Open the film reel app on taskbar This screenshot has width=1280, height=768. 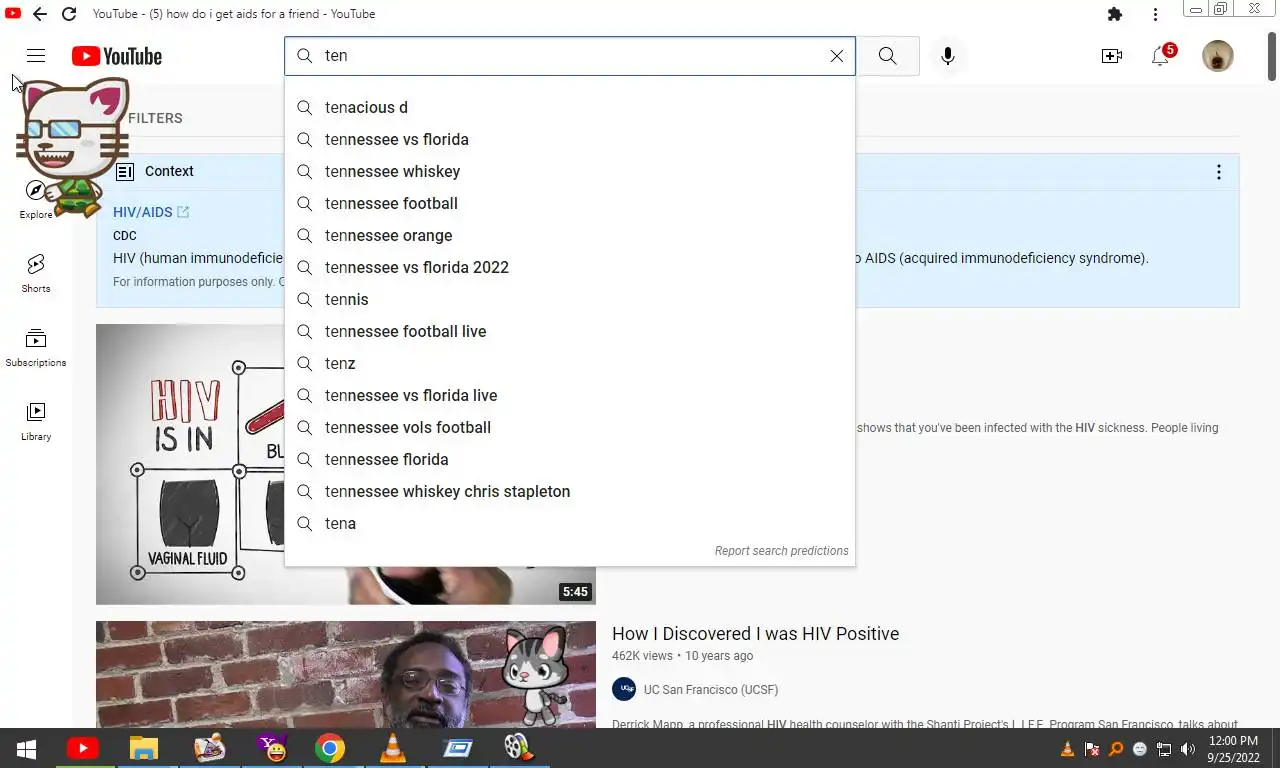[x=518, y=748]
